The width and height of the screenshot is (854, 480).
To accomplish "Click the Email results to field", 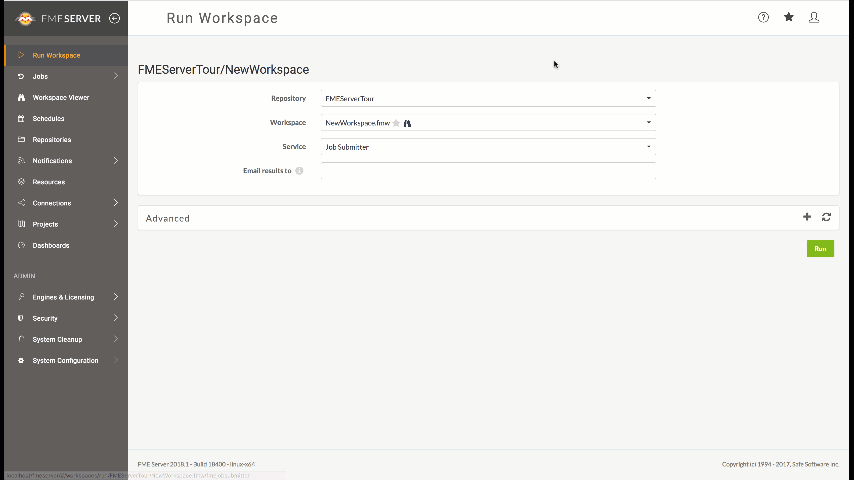I will click(x=488, y=171).
